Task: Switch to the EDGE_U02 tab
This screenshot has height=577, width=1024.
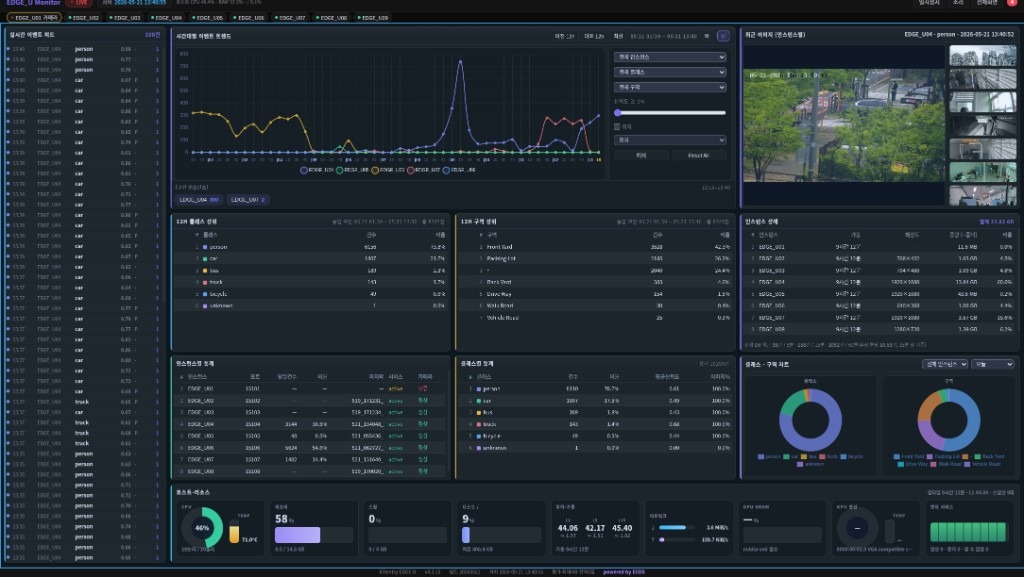Action: tap(84, 18)
